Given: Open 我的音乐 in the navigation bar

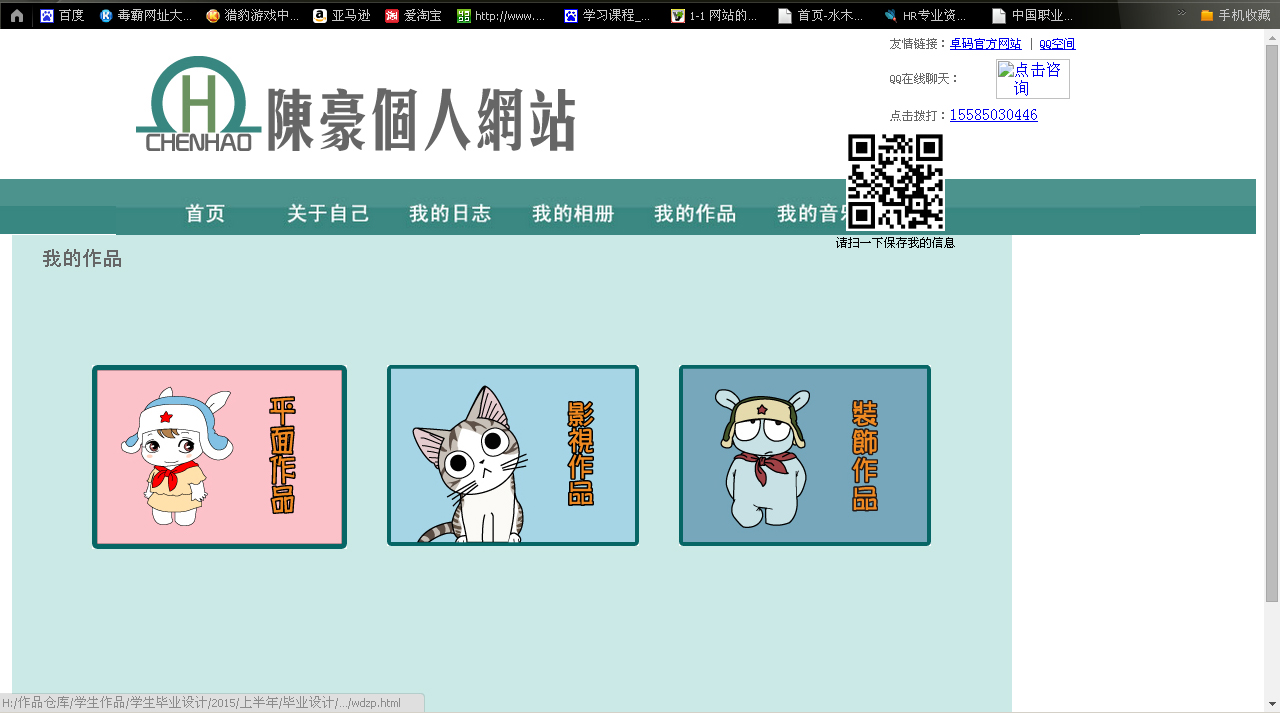Looking at the screenshot, I should (x=811, y=214).
